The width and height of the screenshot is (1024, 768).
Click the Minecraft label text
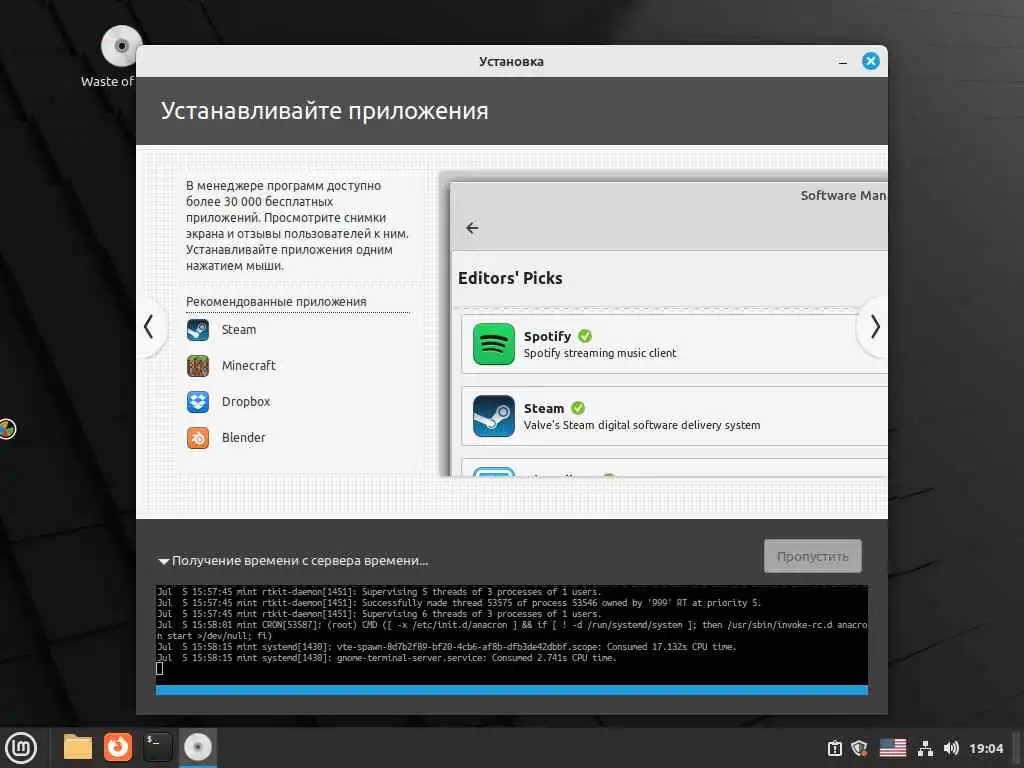pos(249,366)
